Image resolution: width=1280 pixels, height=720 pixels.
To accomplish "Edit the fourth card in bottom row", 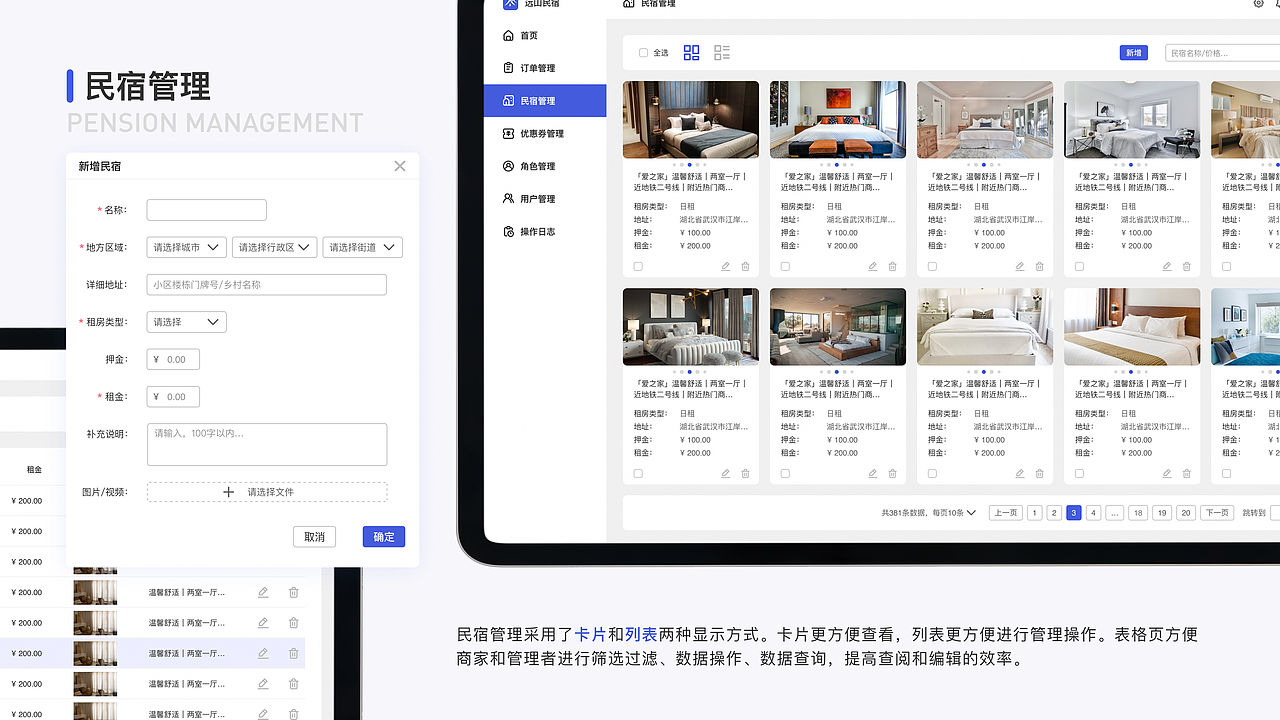I will click(1167, 474).
